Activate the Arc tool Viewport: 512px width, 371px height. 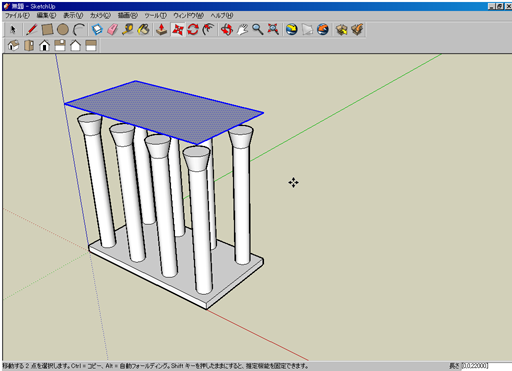tap(79, 30)
